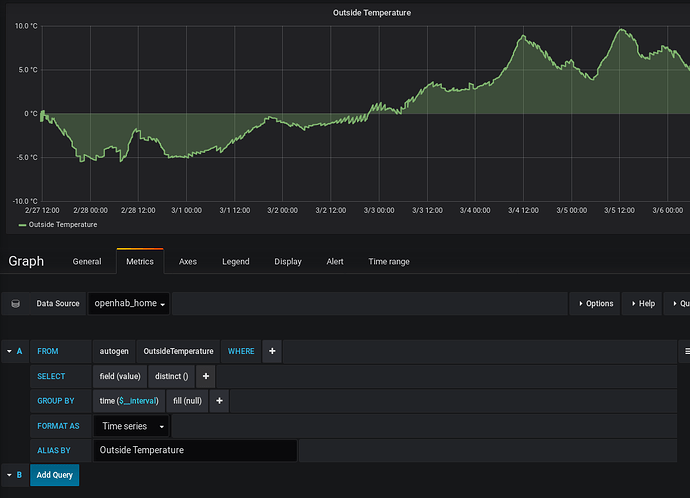Viewport: 690px width, 498px height.
Task: Add a SELECT function with the plus button
Action: (206, 376)
